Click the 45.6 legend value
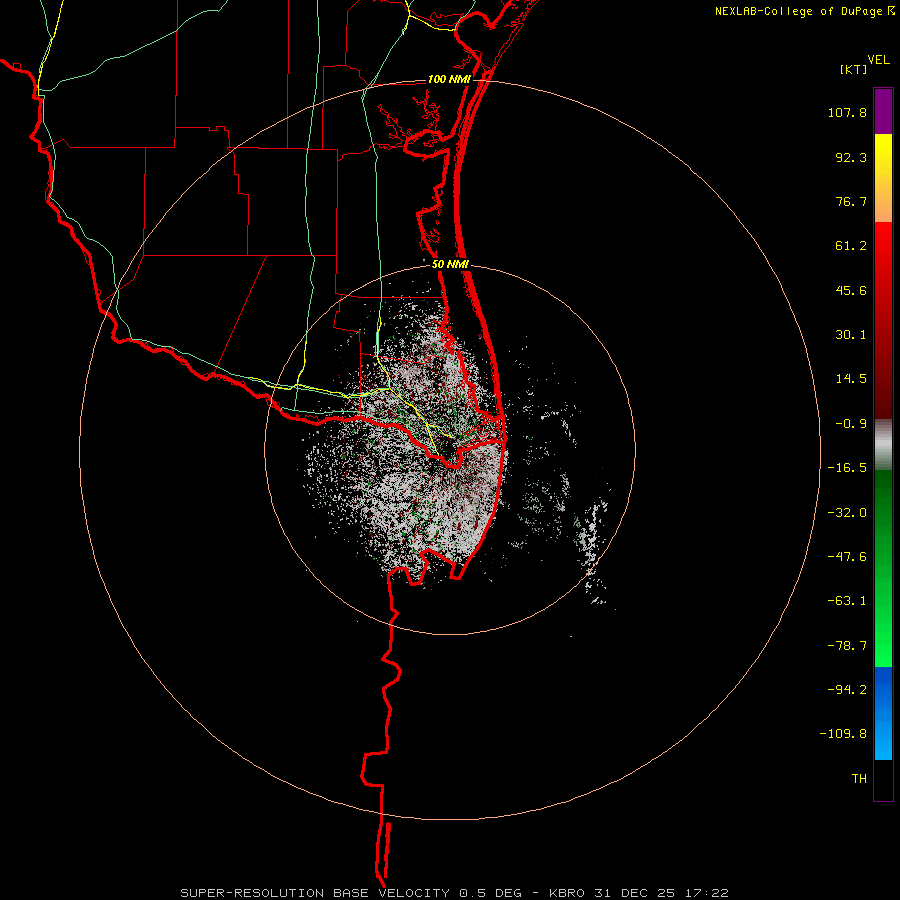This screenshot has height=900, width=900. click(x=851, y=290)
